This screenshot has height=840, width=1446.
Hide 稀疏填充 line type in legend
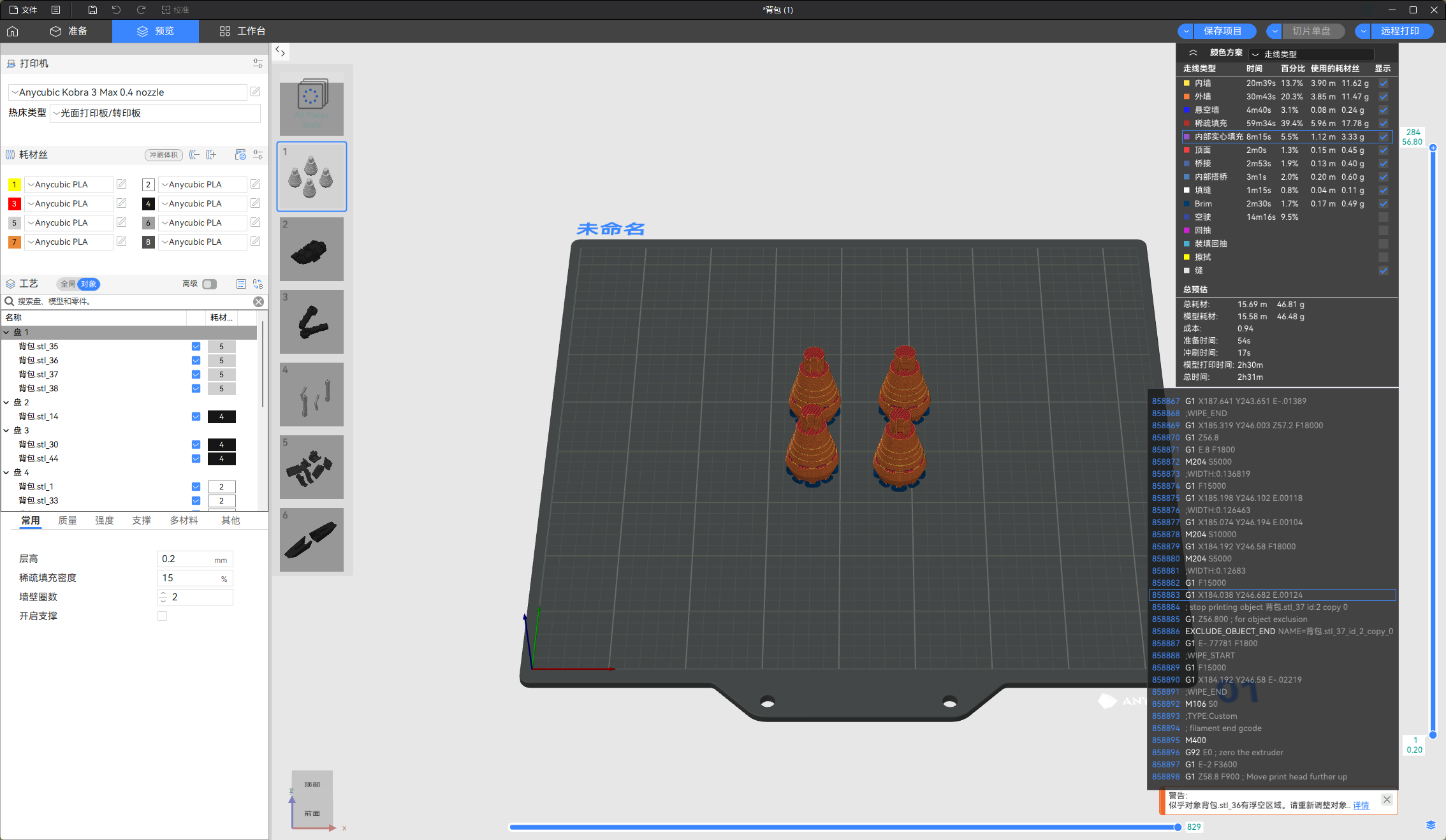tap(1384, 123)
